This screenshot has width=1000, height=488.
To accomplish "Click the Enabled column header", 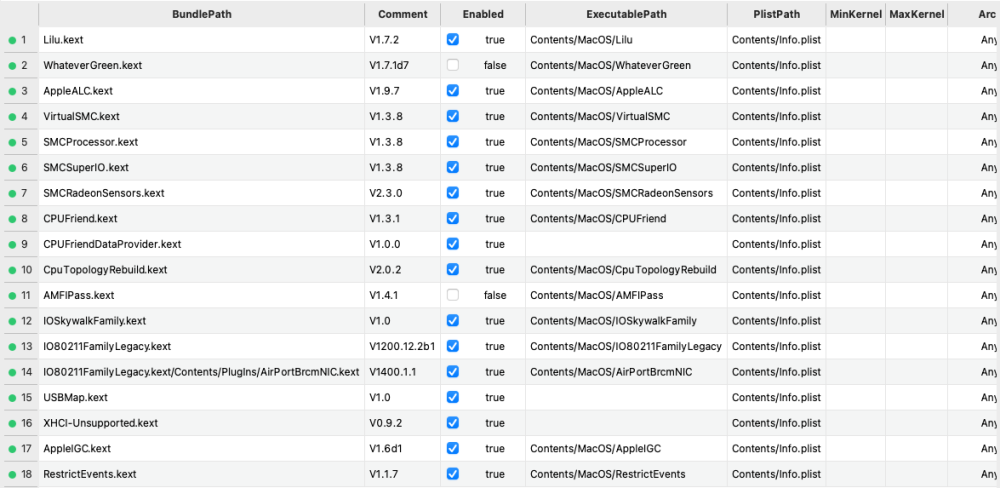I will coord(483,14).
